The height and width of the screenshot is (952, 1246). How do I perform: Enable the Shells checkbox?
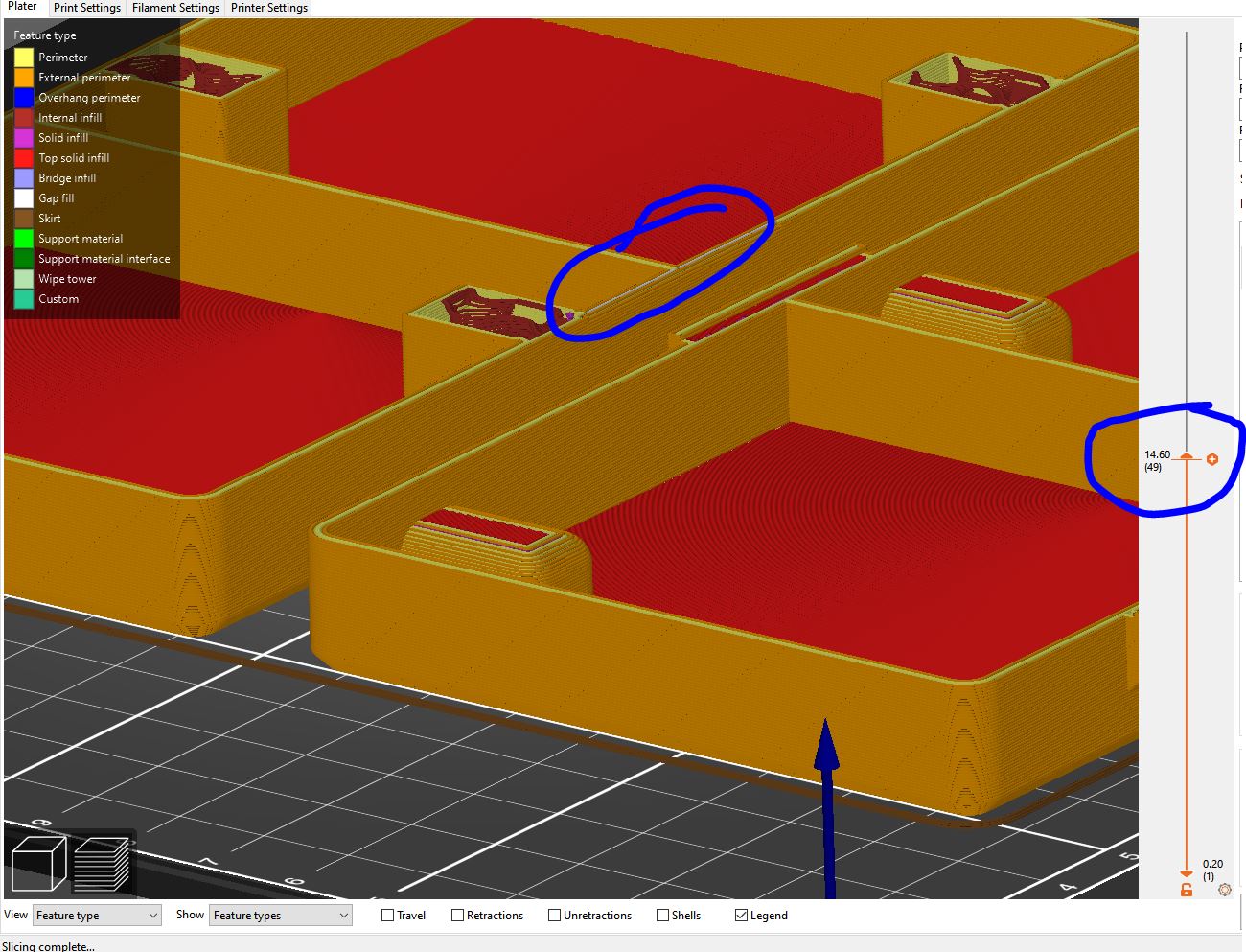tap(661, 915)
